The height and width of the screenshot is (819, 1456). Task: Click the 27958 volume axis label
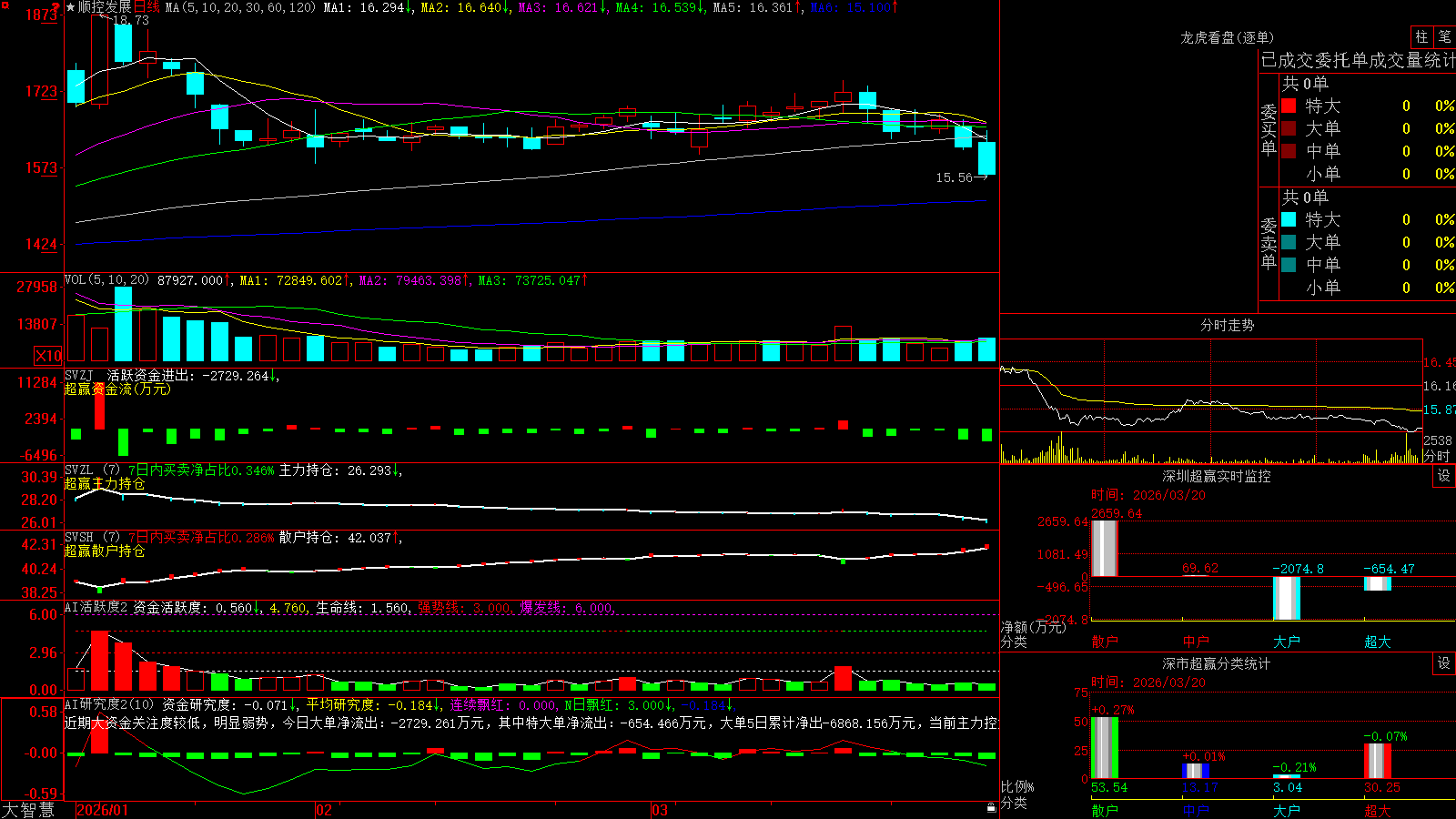click(37, 287)
